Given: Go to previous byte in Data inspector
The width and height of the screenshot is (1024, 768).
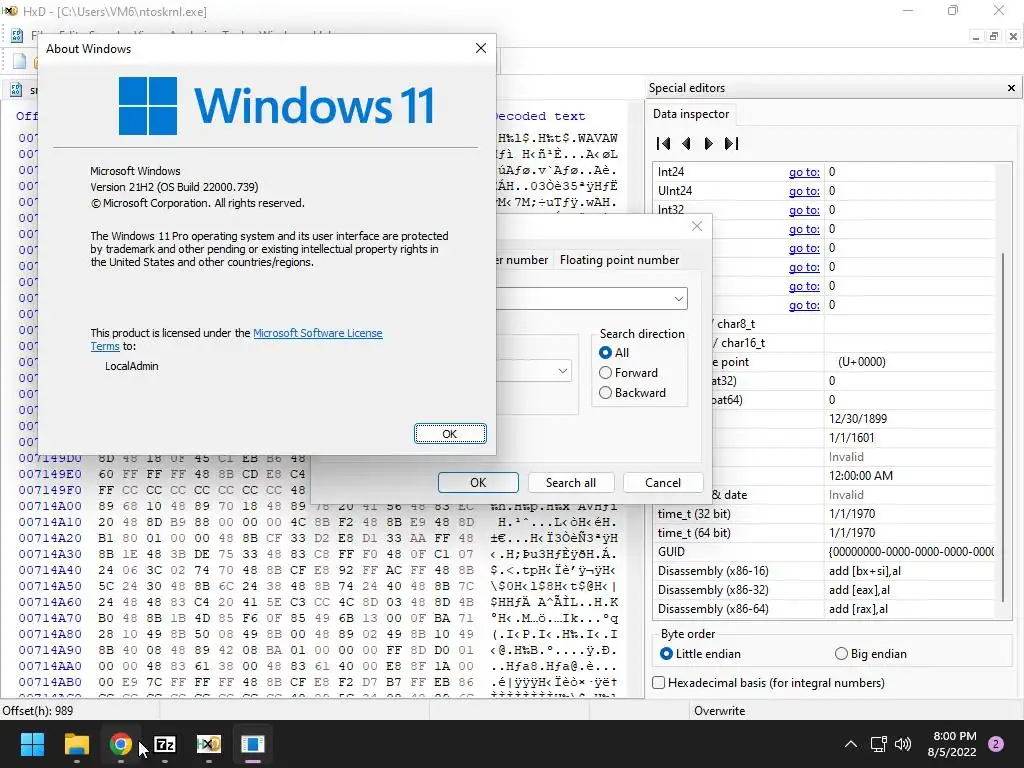Looking at the screenshot, I should [686, 144].
